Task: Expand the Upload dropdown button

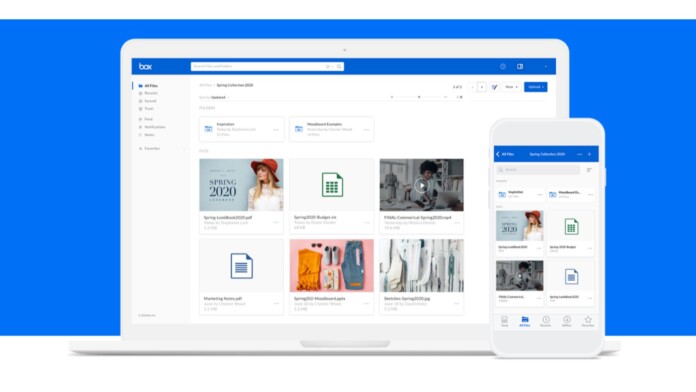Action: coord(536,87)
